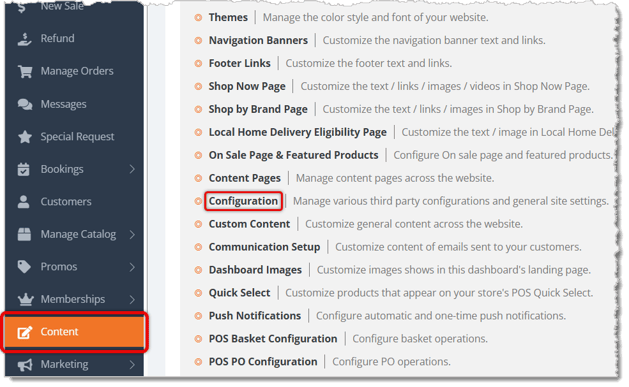The height and width of the screenshot is (387, 629).
Task: Click the Manage Orders cart icon
Action: pos(25,71)
